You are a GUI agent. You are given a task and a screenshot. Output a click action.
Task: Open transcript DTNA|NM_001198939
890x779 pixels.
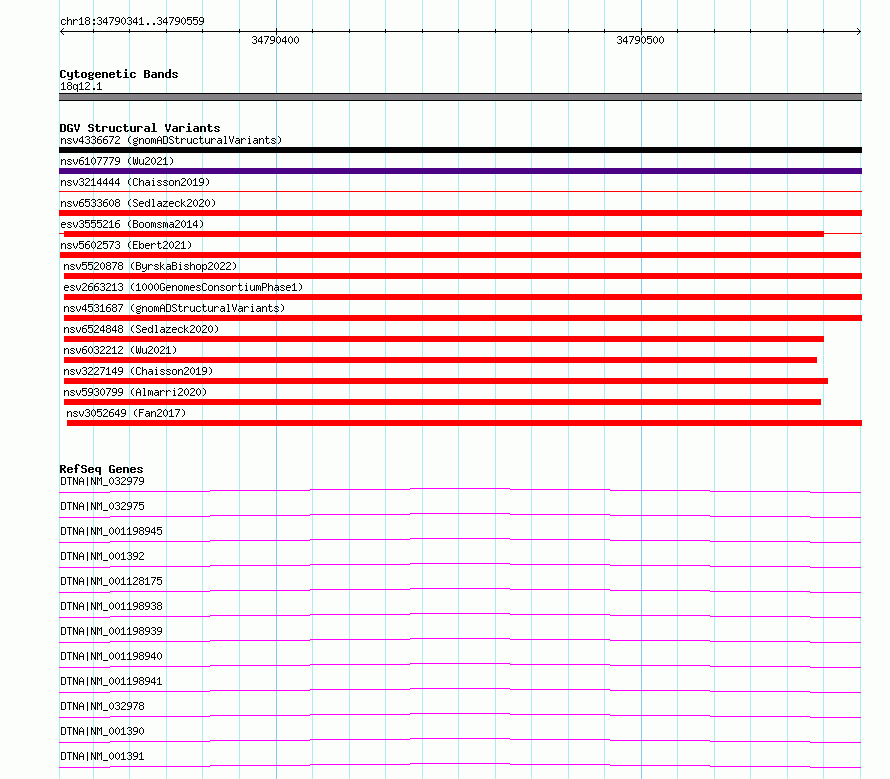pos(111,631)
